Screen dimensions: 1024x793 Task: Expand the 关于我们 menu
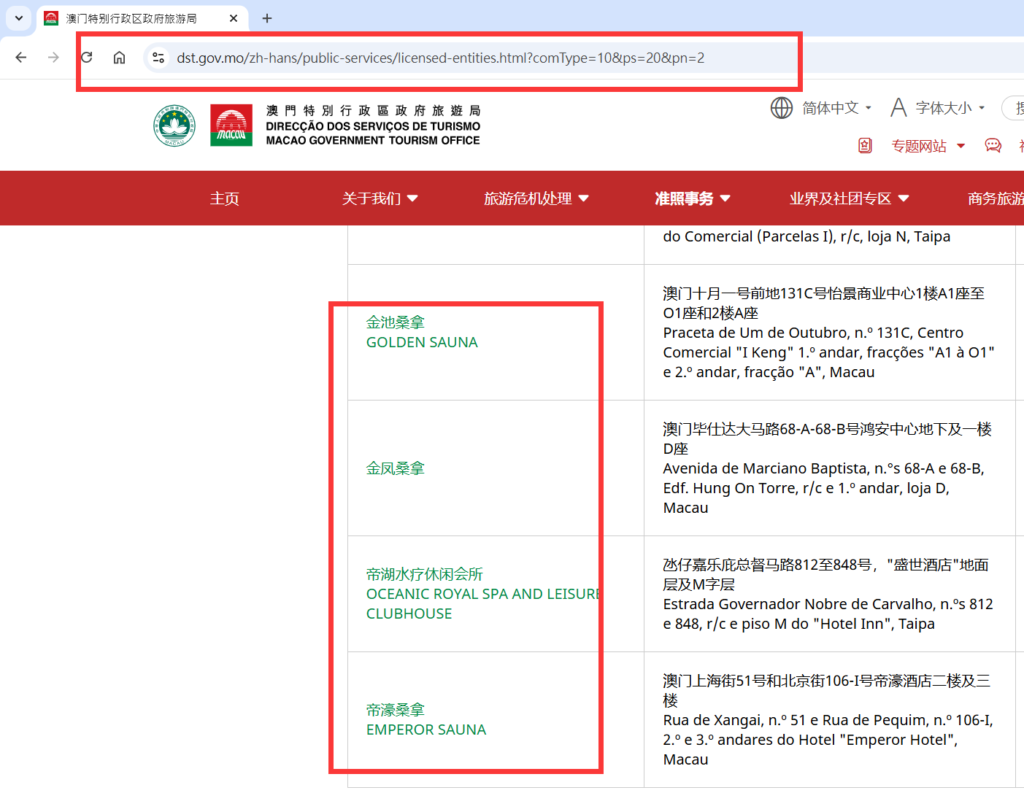click(x=379, y=199)
